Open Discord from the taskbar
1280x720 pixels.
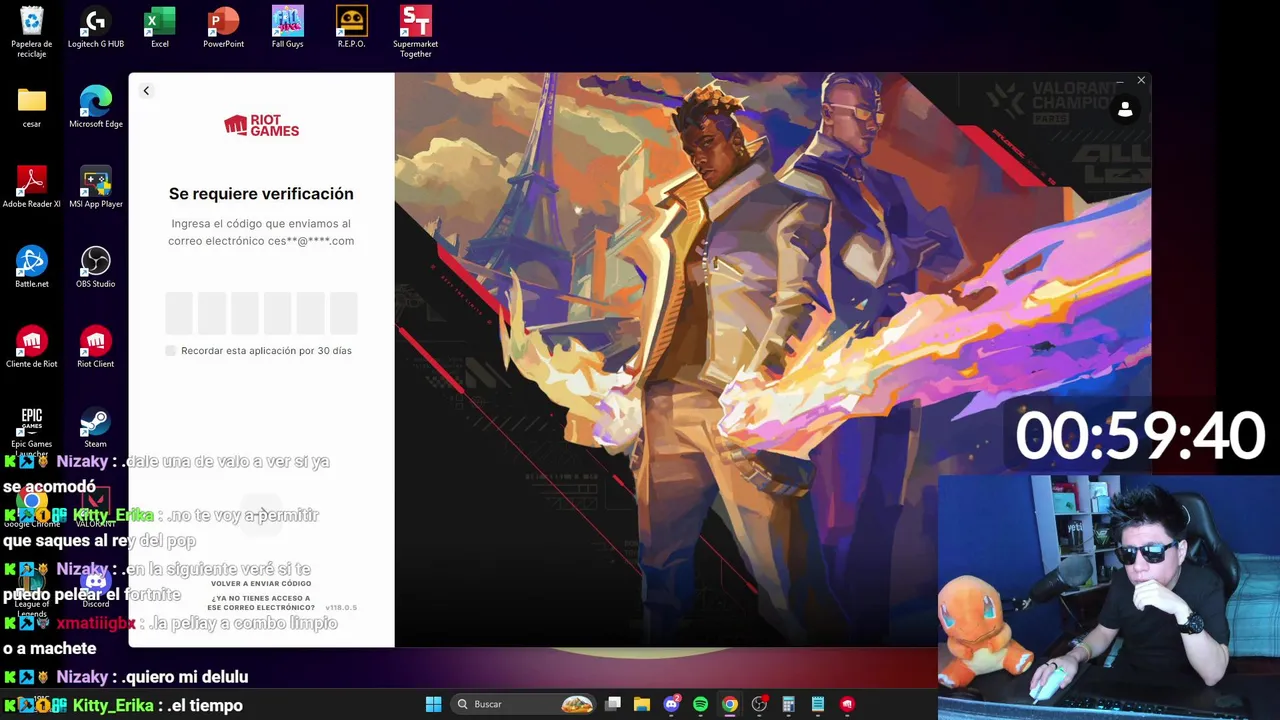pyautogui.click(x=671, y=704)
